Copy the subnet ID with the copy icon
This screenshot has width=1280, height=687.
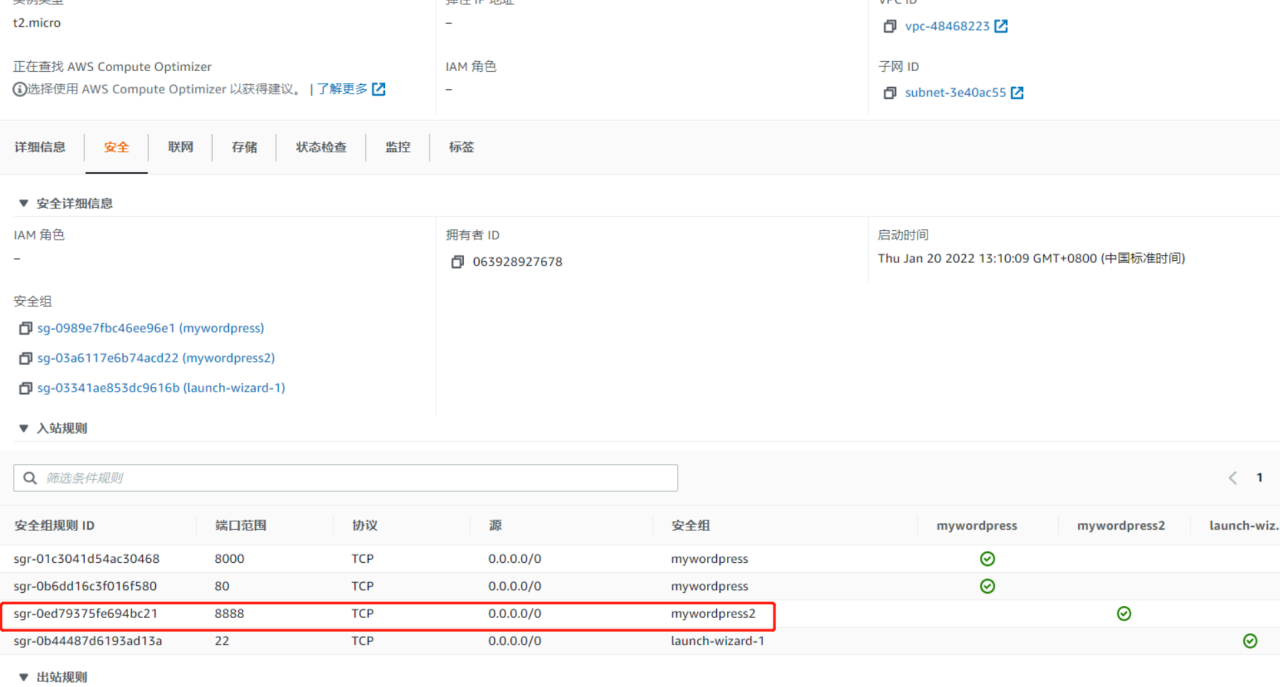tap(890, 92)
